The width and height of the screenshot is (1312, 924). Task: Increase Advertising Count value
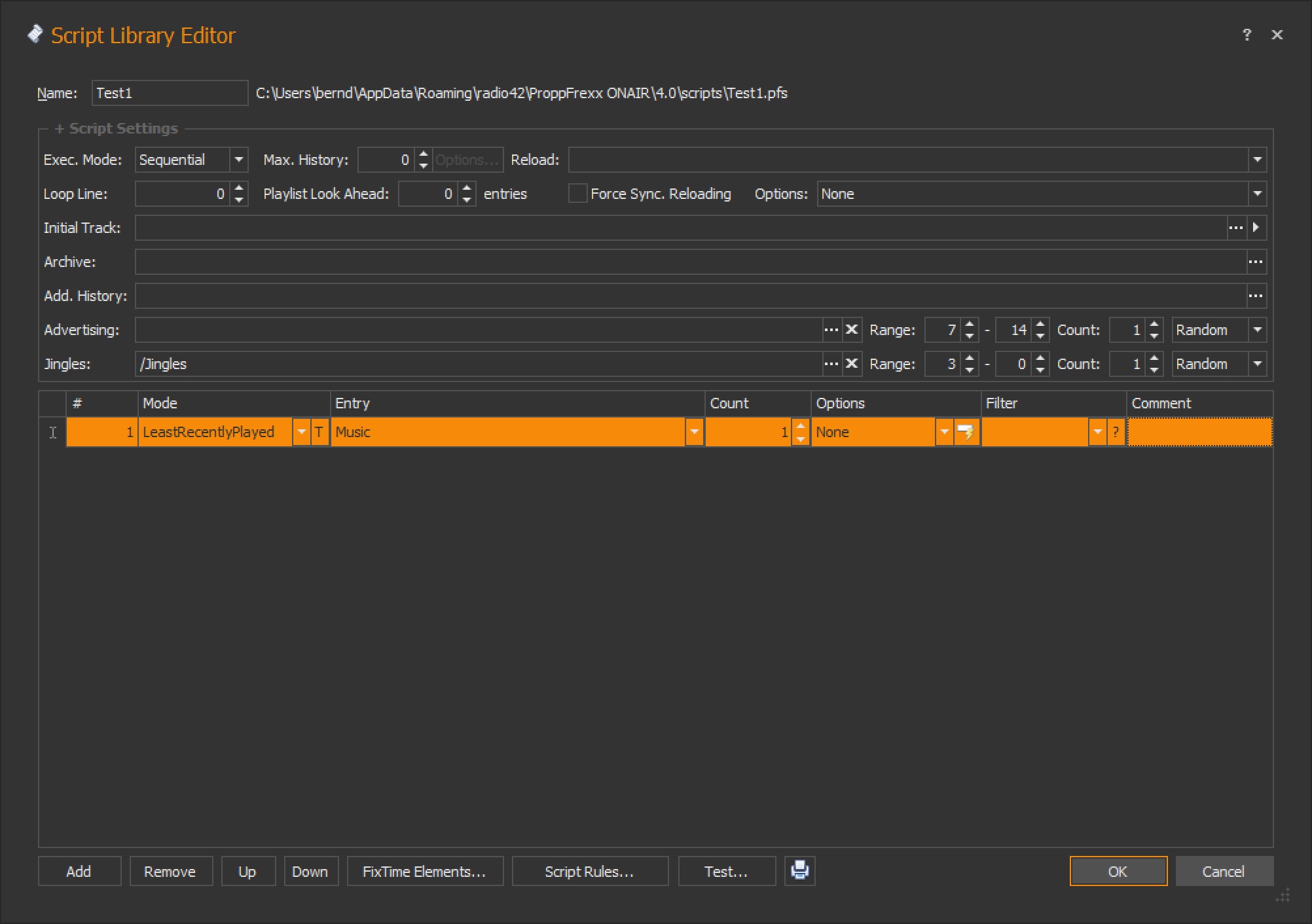click(x=1154, y=324)
